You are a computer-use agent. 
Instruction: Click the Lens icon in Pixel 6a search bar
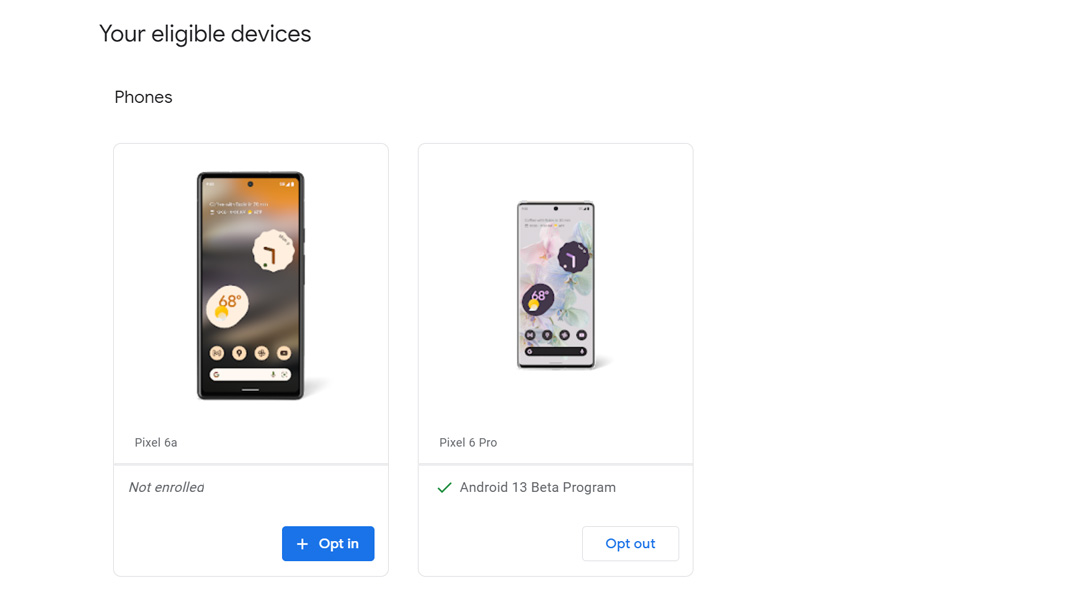point(284,375)
